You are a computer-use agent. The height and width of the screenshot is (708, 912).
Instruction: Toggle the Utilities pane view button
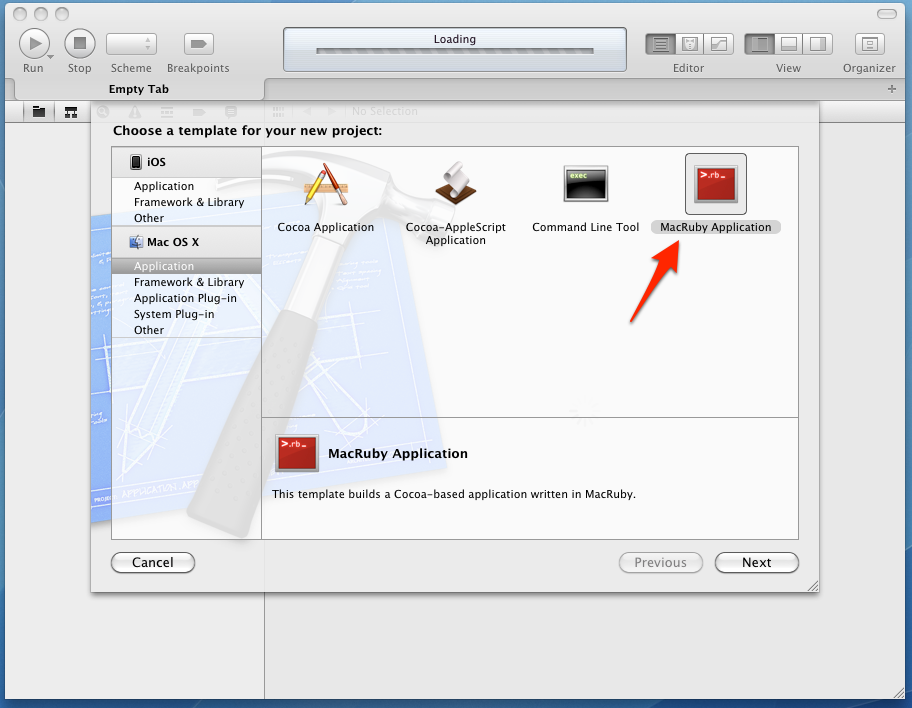(818, 44)
